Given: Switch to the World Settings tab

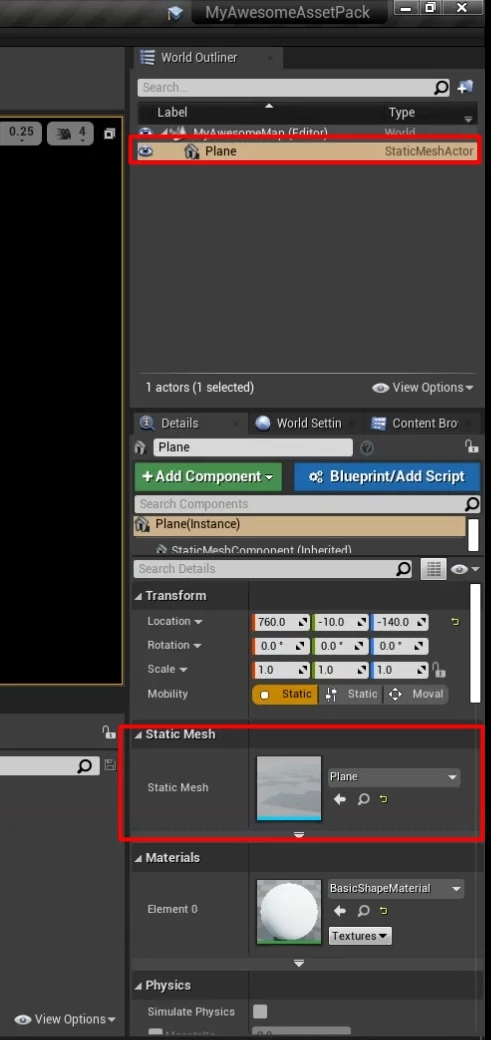Looking at the screenshot, I should pyautogui.click(x=301, y=423).
